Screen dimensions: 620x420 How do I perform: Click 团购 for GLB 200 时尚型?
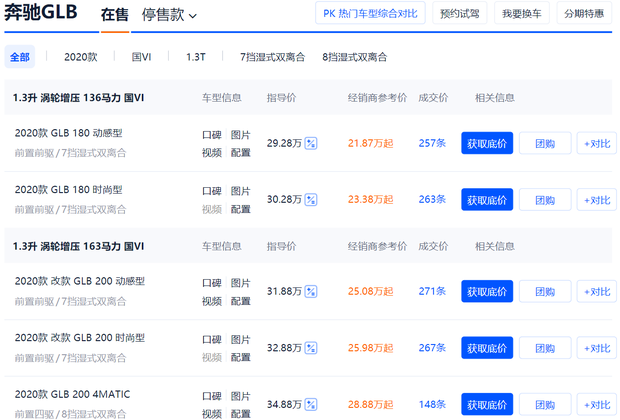(545, 348)
